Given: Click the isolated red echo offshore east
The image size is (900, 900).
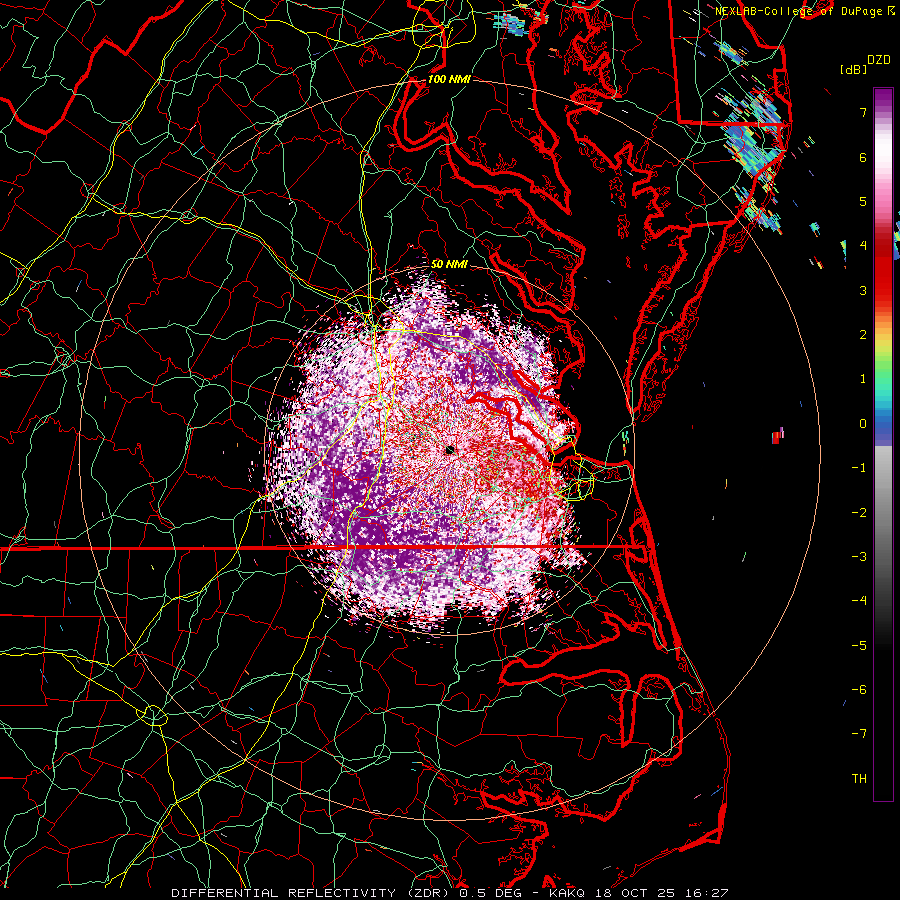Looking at the screenshot, I should click(x=777, y=436).
